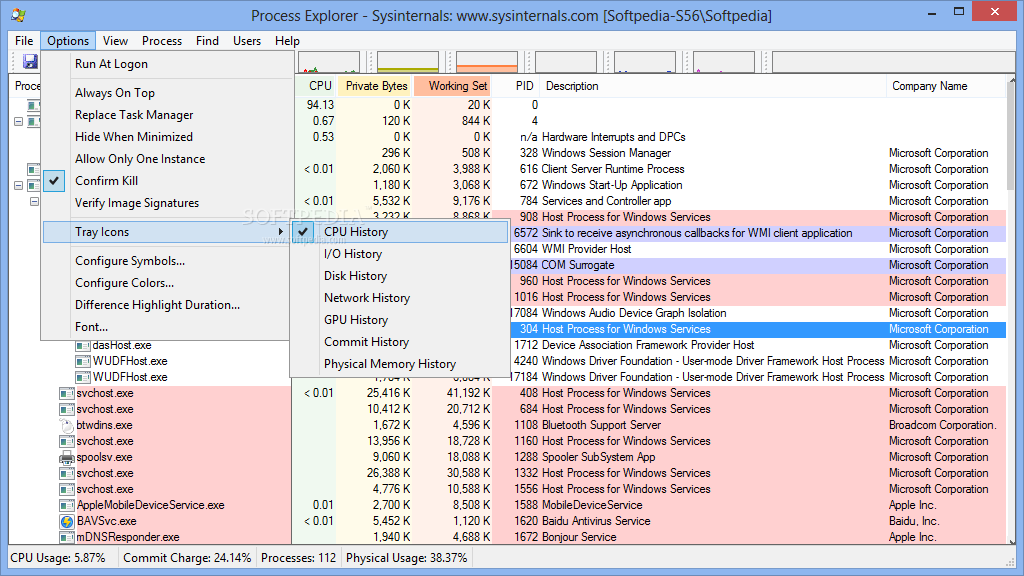Open the yellow commit history mini graph
The width and height of the screenshot is (1024, 576).
pyautogui.click(x=408, y=62)
